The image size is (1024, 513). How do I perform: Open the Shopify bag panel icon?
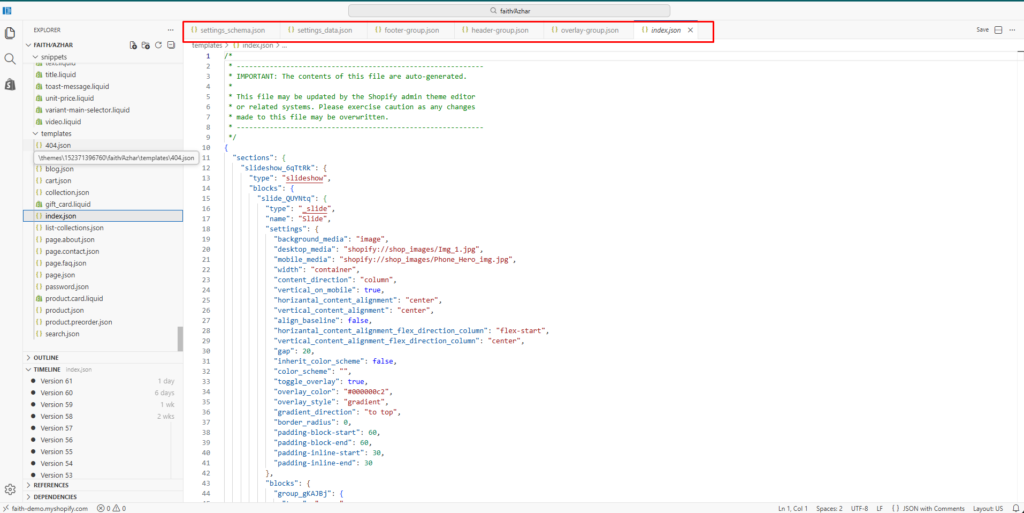tap(10, 84)
